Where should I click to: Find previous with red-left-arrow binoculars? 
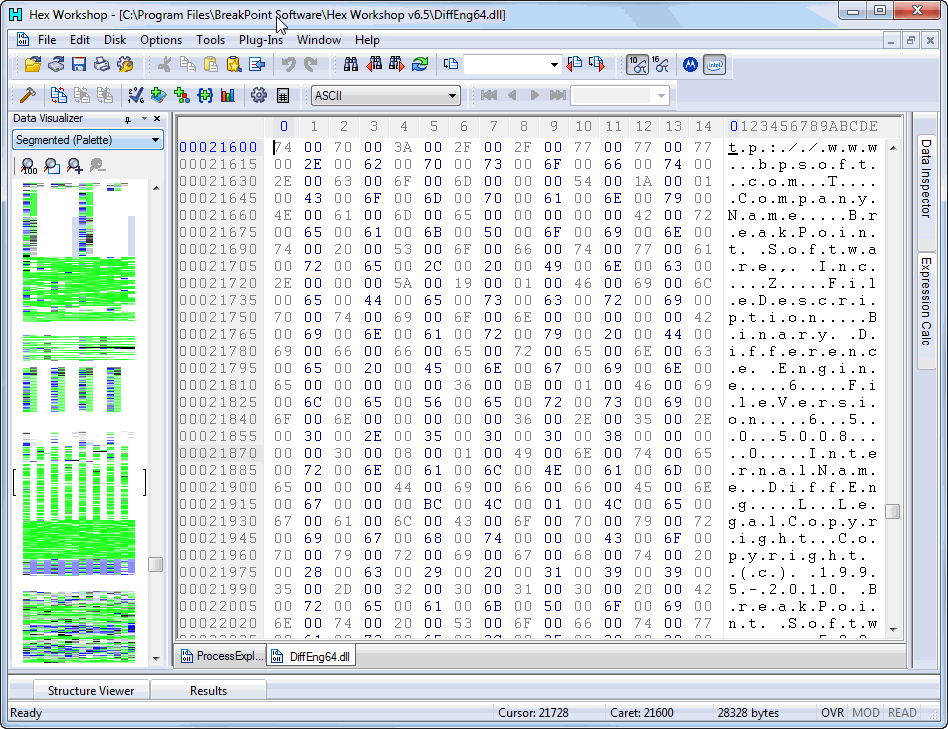[374, 64]
